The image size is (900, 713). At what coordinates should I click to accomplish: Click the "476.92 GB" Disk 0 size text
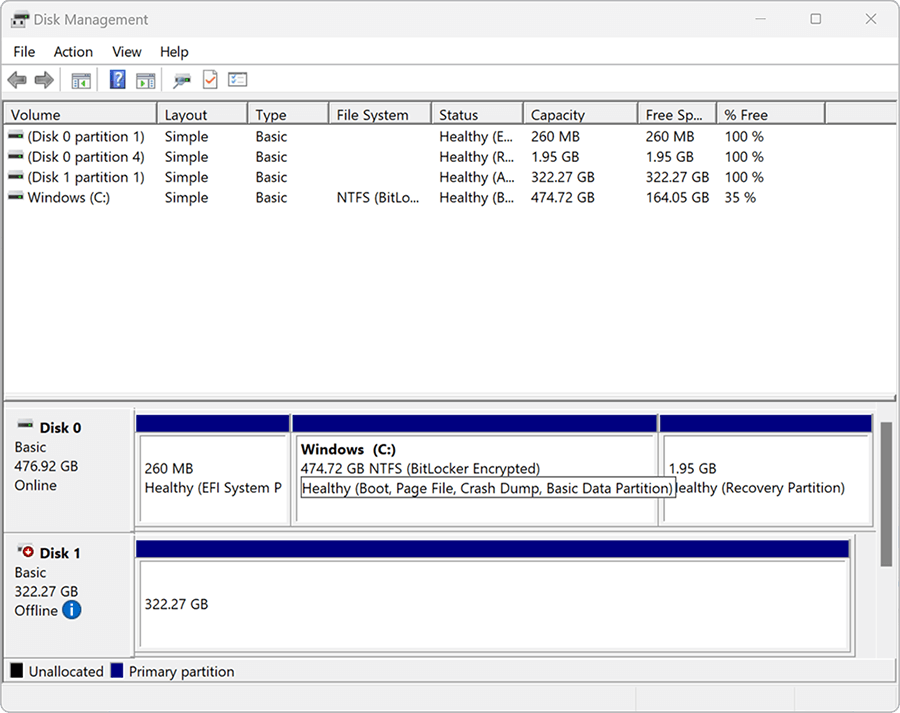(x=46, y=466)
